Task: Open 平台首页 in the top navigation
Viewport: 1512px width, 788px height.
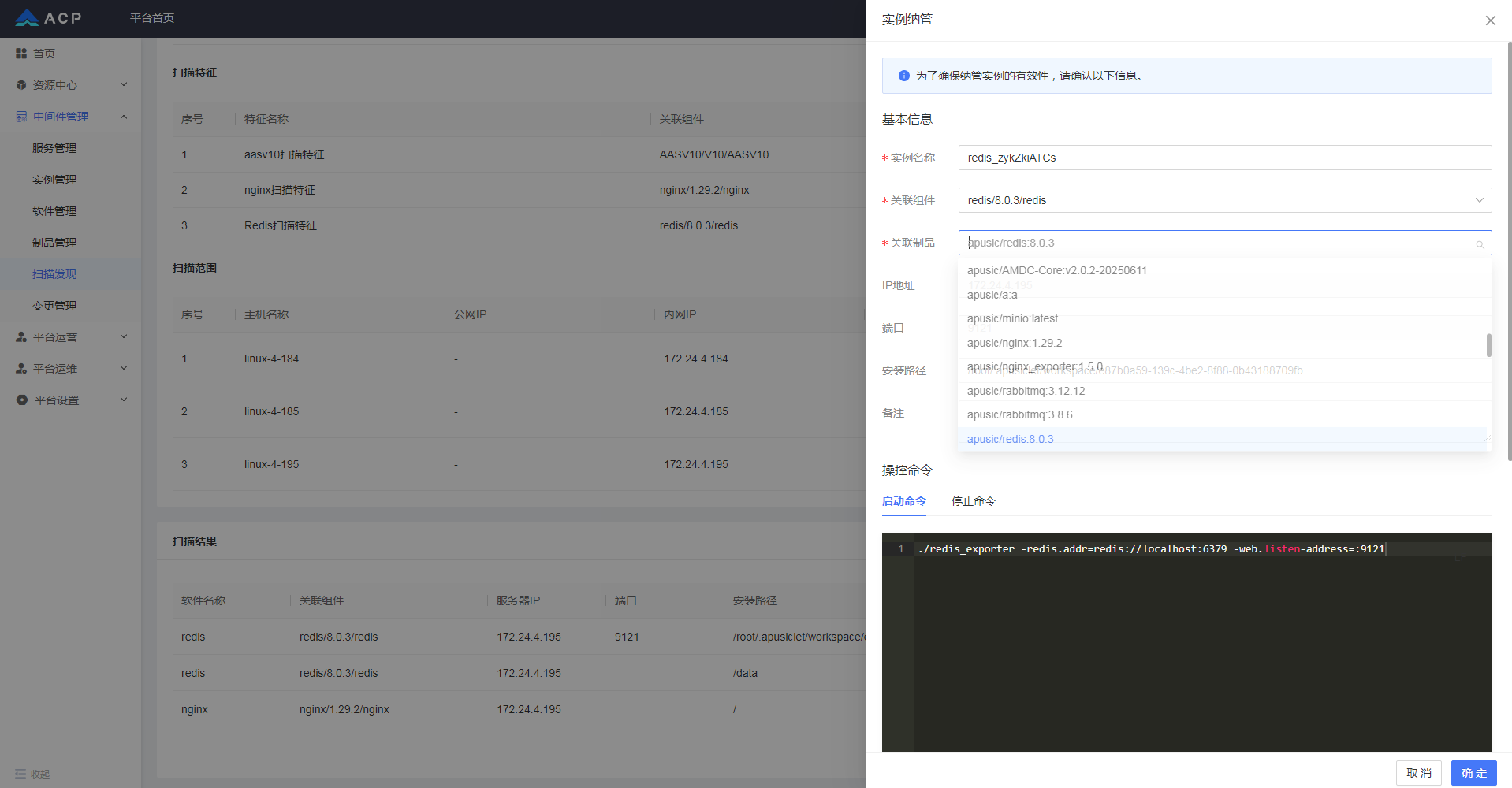Action: click(x=152, y=18)
